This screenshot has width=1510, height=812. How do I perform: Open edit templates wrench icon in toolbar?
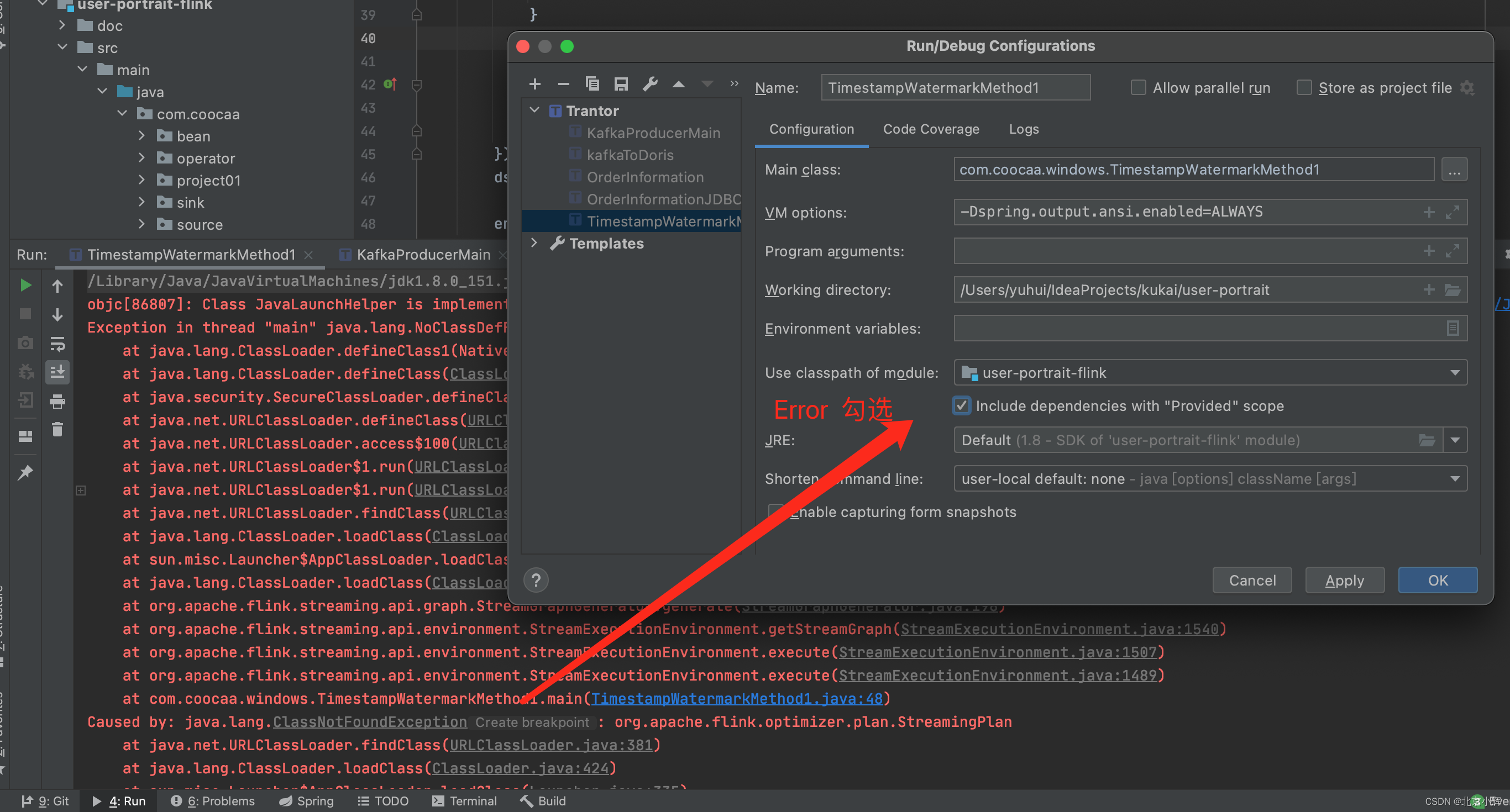pos(649,84)
